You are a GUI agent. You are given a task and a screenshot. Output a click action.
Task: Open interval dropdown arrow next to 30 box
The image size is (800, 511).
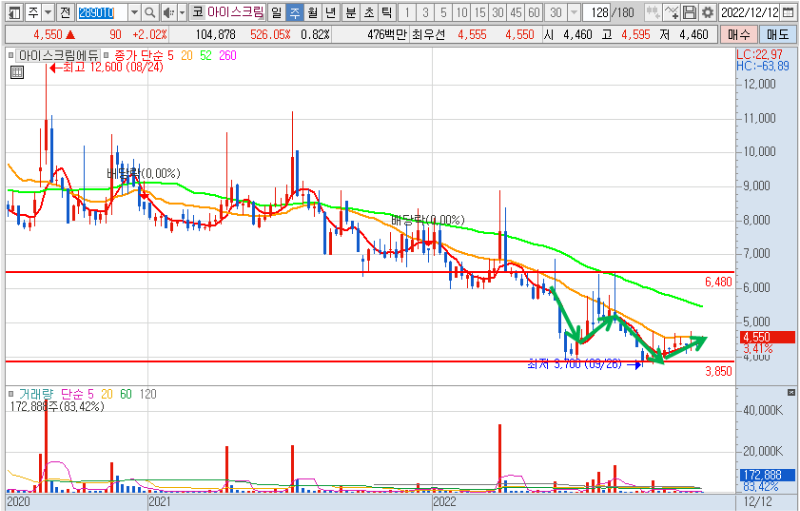(574, 12)
